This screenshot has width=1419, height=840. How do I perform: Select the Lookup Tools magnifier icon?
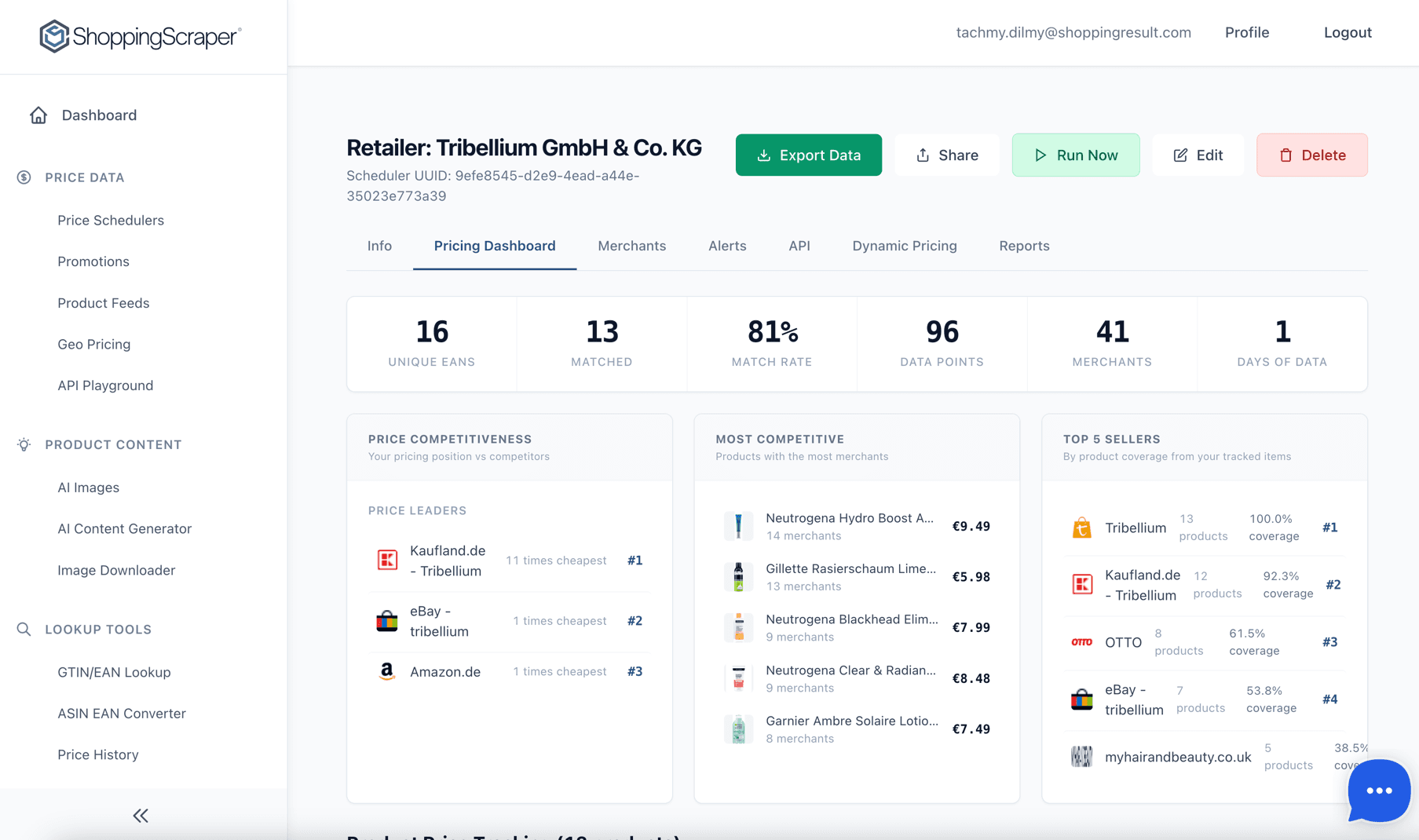(x=24, y=629)
